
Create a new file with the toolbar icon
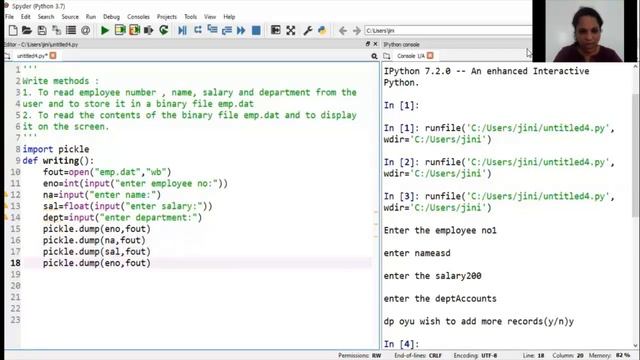[x=13, y=30]
